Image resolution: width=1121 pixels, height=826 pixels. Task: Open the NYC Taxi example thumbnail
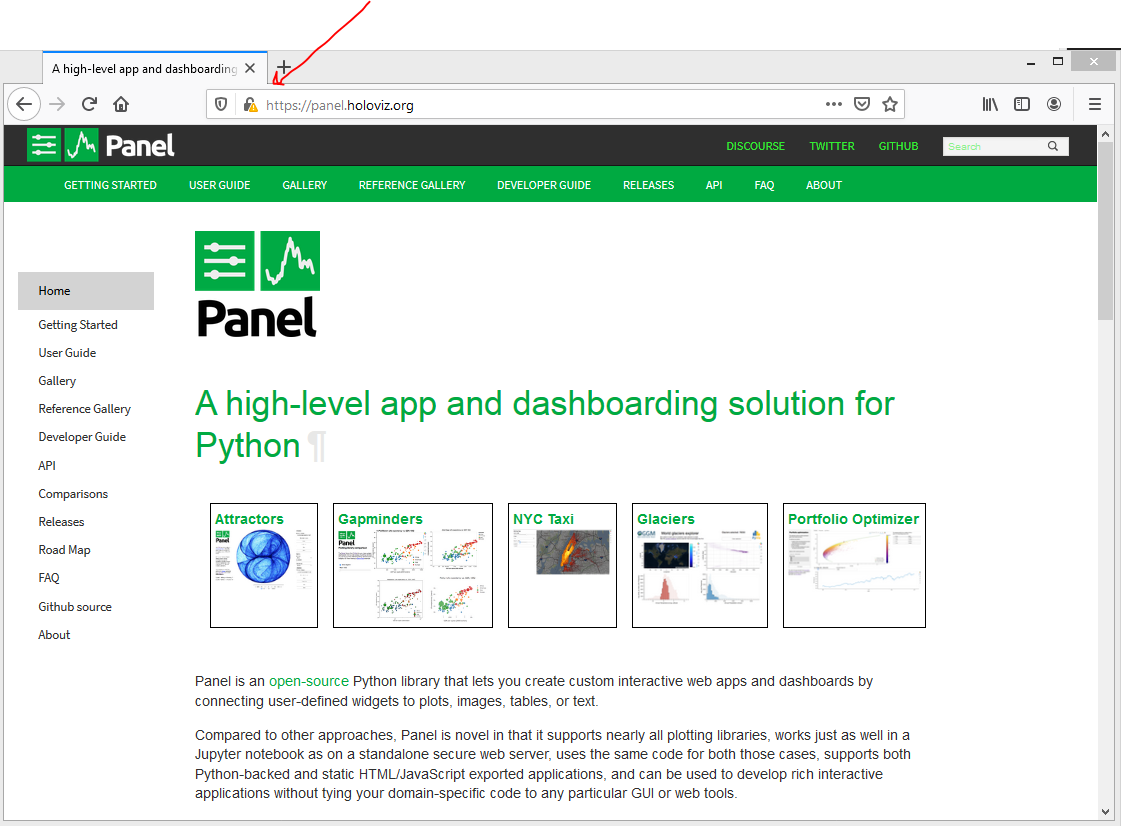coord(563,566)
